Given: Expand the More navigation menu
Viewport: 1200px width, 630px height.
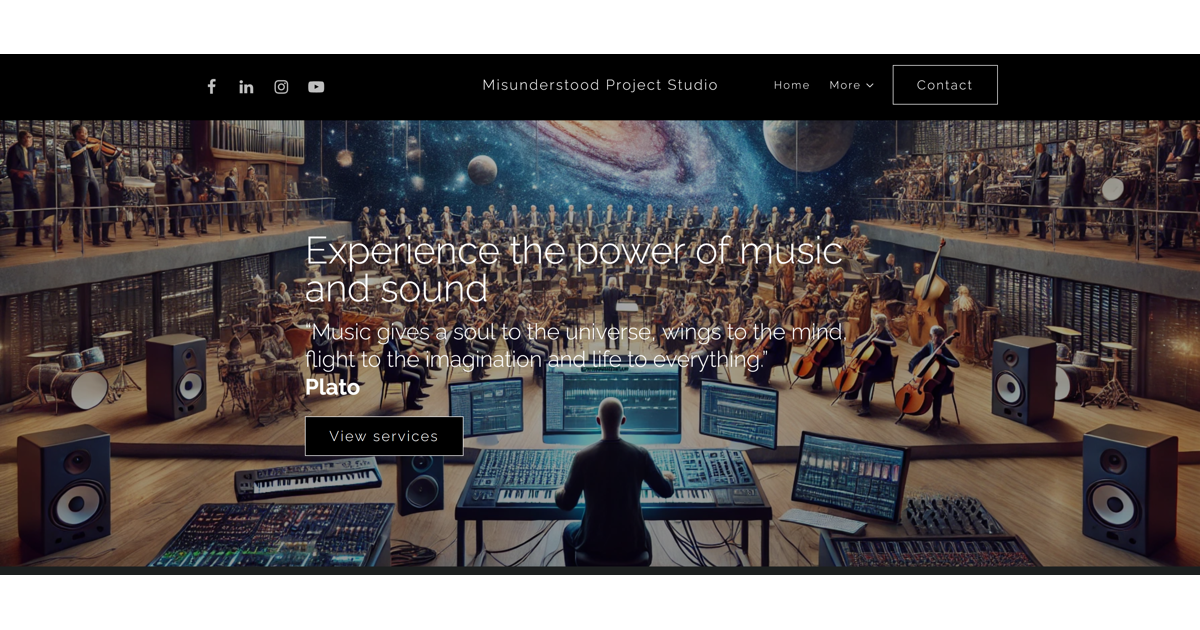Looking at the screenshot, I should click(x=851, y=85).
